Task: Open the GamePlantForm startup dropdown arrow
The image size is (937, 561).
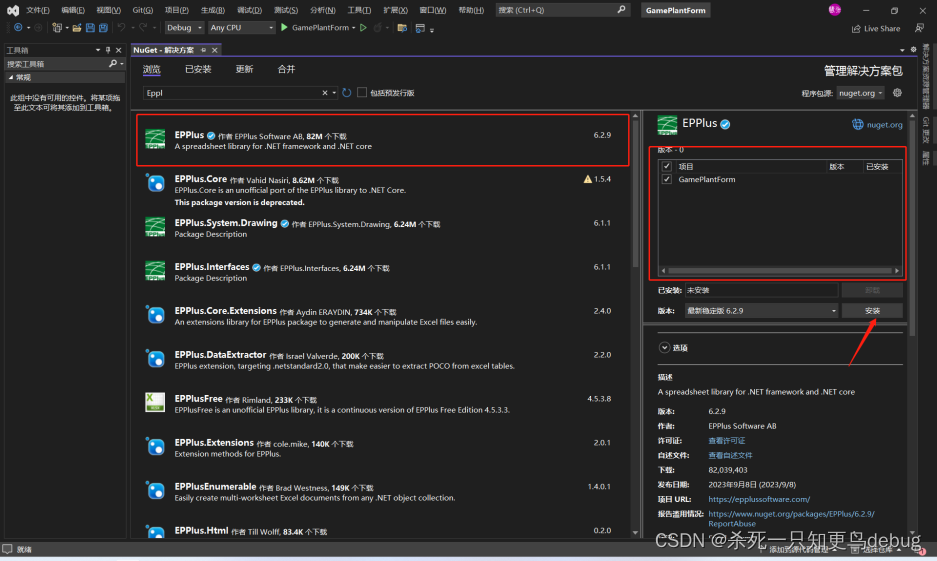Action: [354, 28]
